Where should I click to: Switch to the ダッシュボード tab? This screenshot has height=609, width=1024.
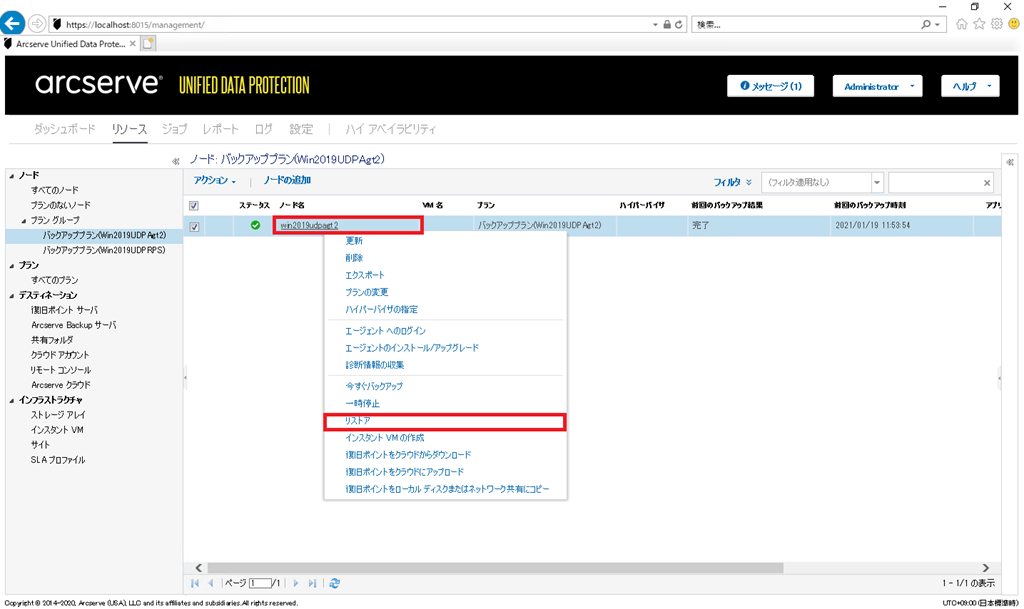click(65, 129)
